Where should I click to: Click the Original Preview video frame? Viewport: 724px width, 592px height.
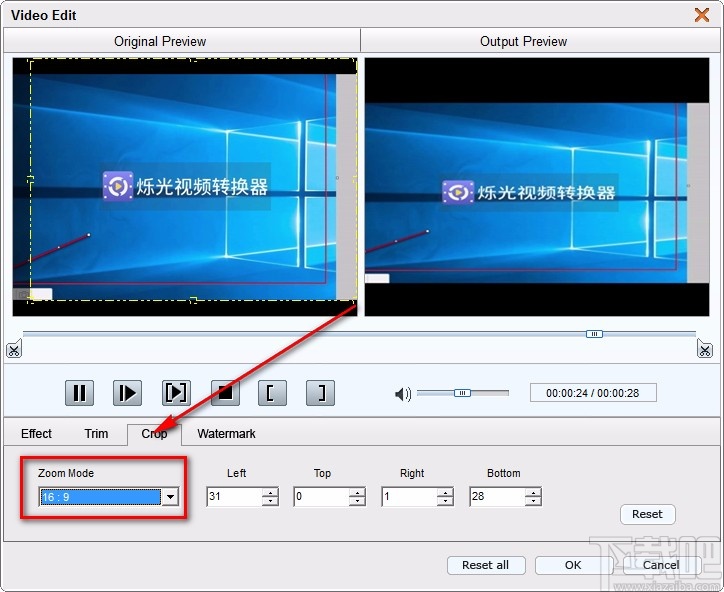185,187
